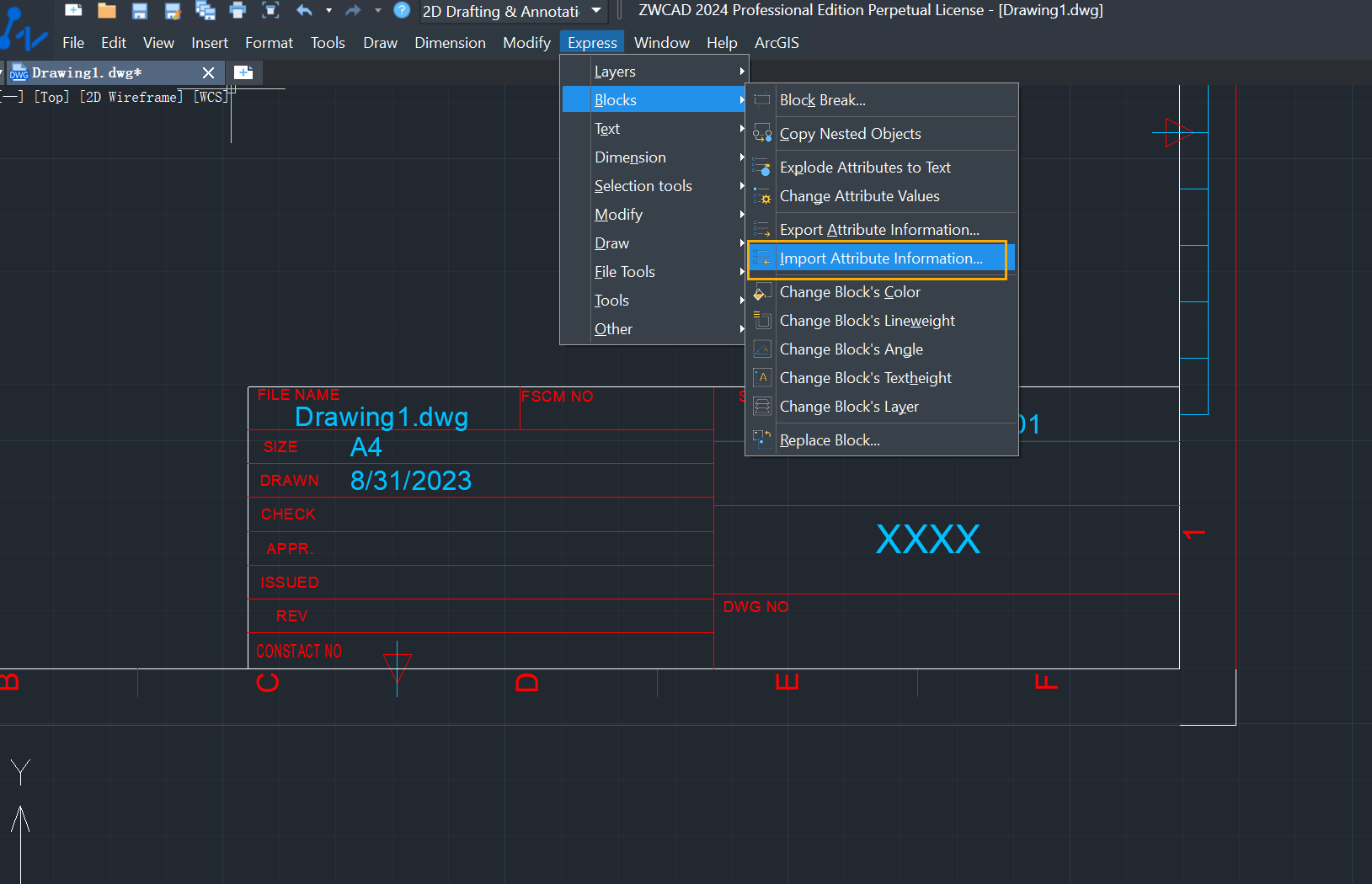The width and height of the screenshot is (1372, 884).
Task: Expand the Selection tools submenu
Action: pyautogui.click(x=654, y=186)
